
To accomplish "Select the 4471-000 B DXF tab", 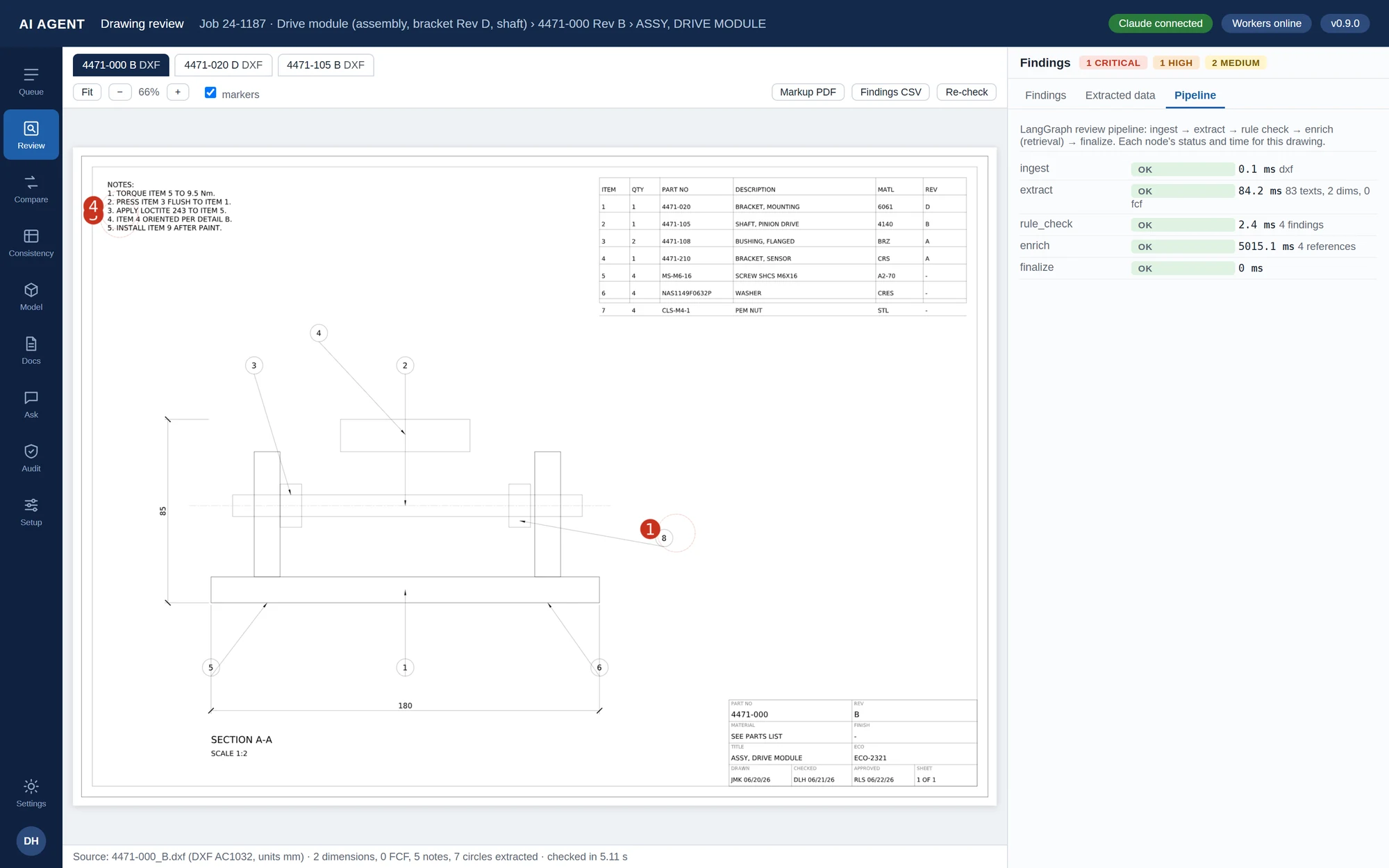I will point(121,65).
